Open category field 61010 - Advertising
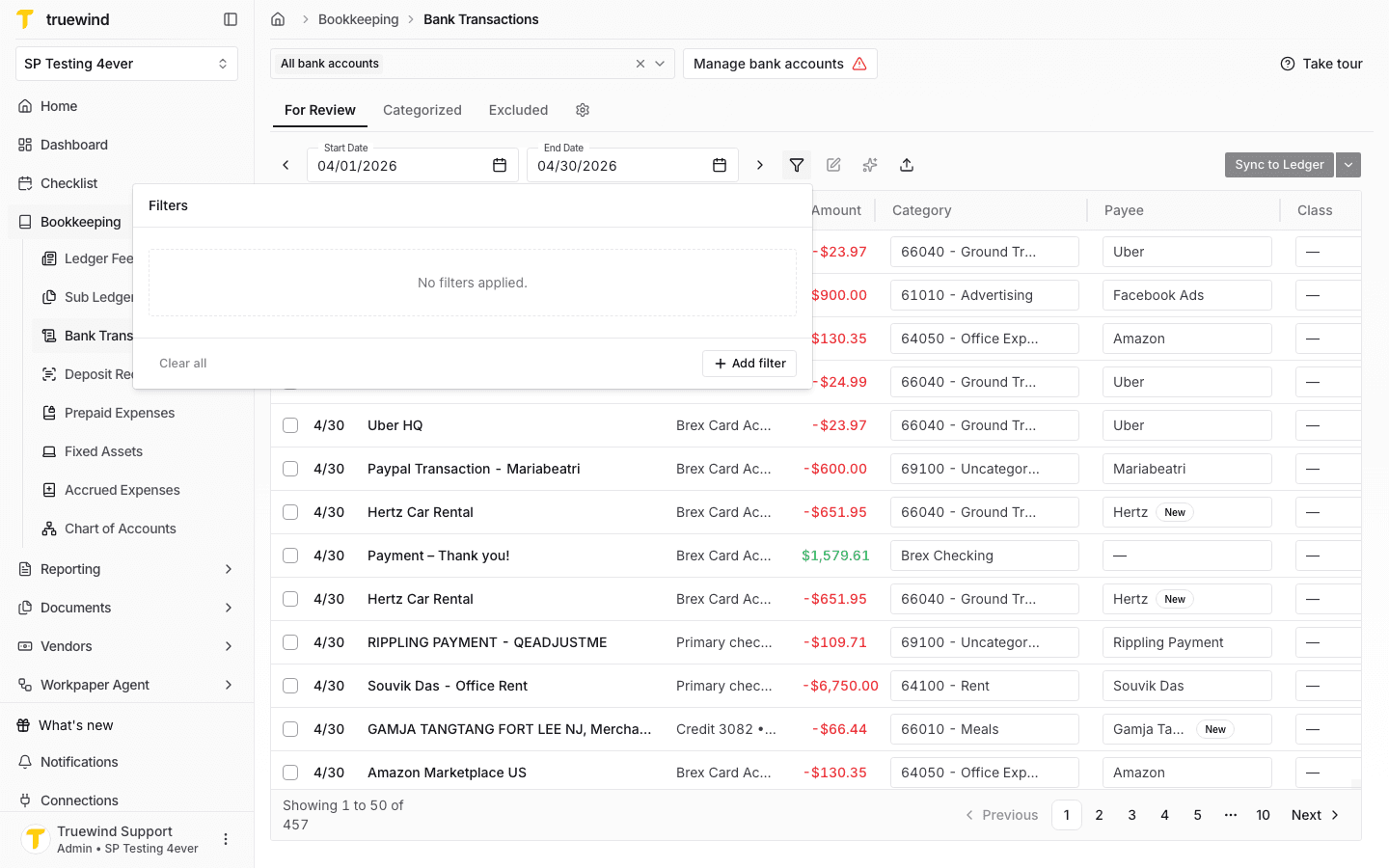 click(x=985, y=295)
